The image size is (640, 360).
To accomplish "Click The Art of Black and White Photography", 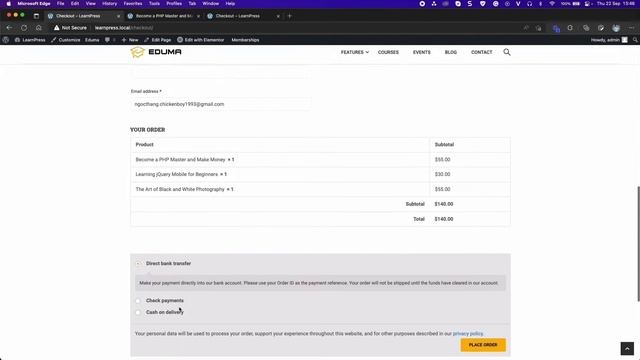I will [180, 189].
